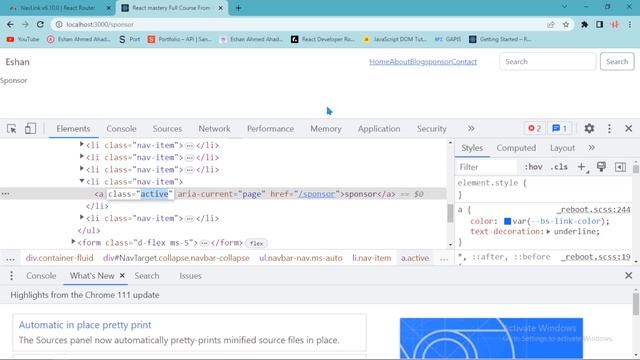This screenshot has width=640, height=360.
Task: Open the Sources tab
Action: coord(167,129)
